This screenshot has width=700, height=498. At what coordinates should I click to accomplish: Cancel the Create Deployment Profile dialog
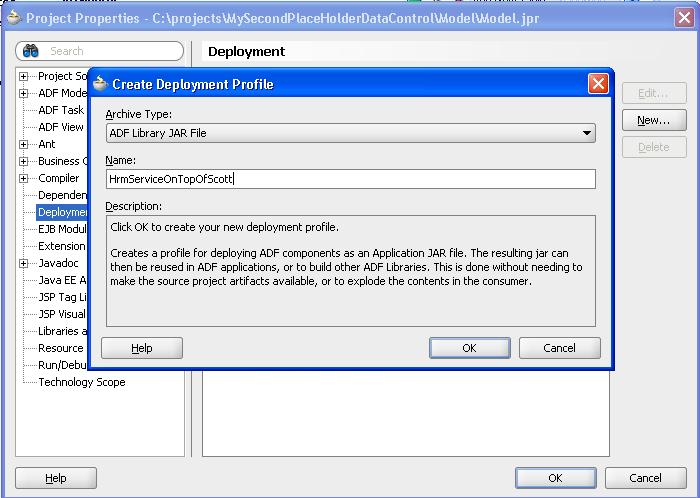tap(559, 348)
